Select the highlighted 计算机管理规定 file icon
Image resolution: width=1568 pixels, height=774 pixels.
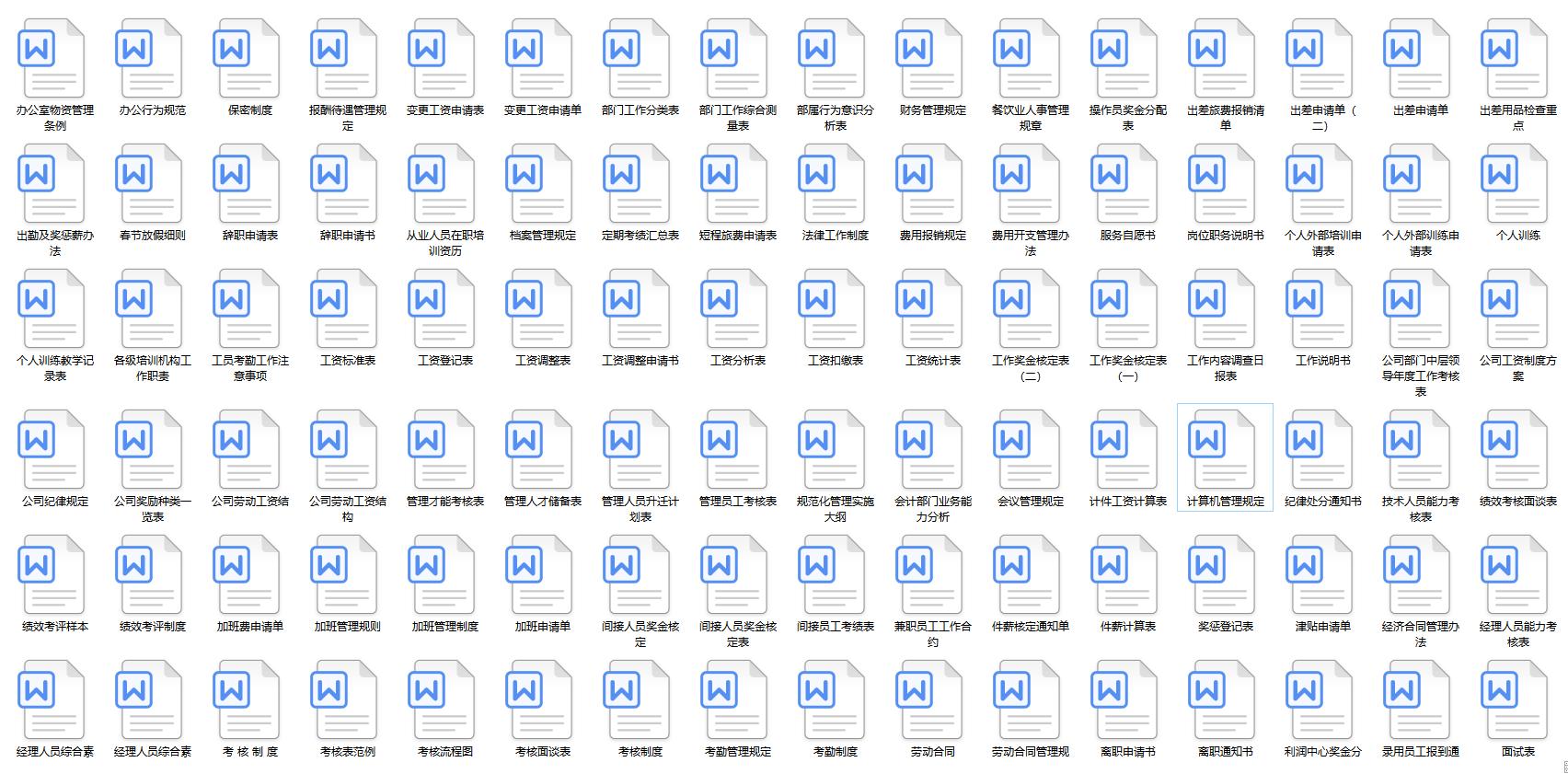[x=1222, y=449]
